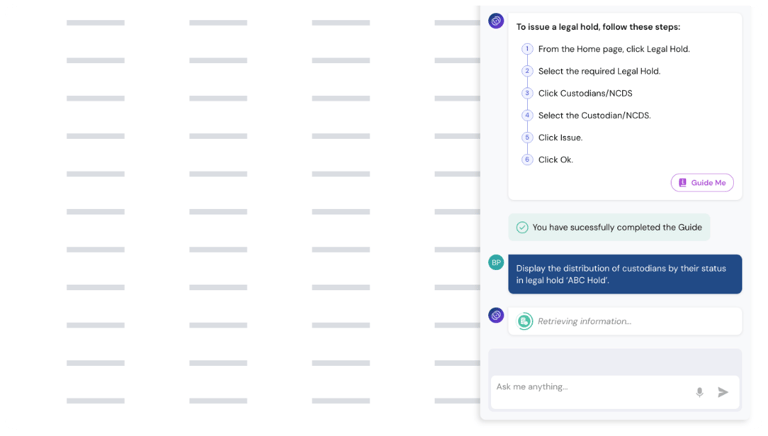Click step 4 'Select the Custodian/NCDS' text
Viewport: 768px width, 436px height.
coord(594,115)
